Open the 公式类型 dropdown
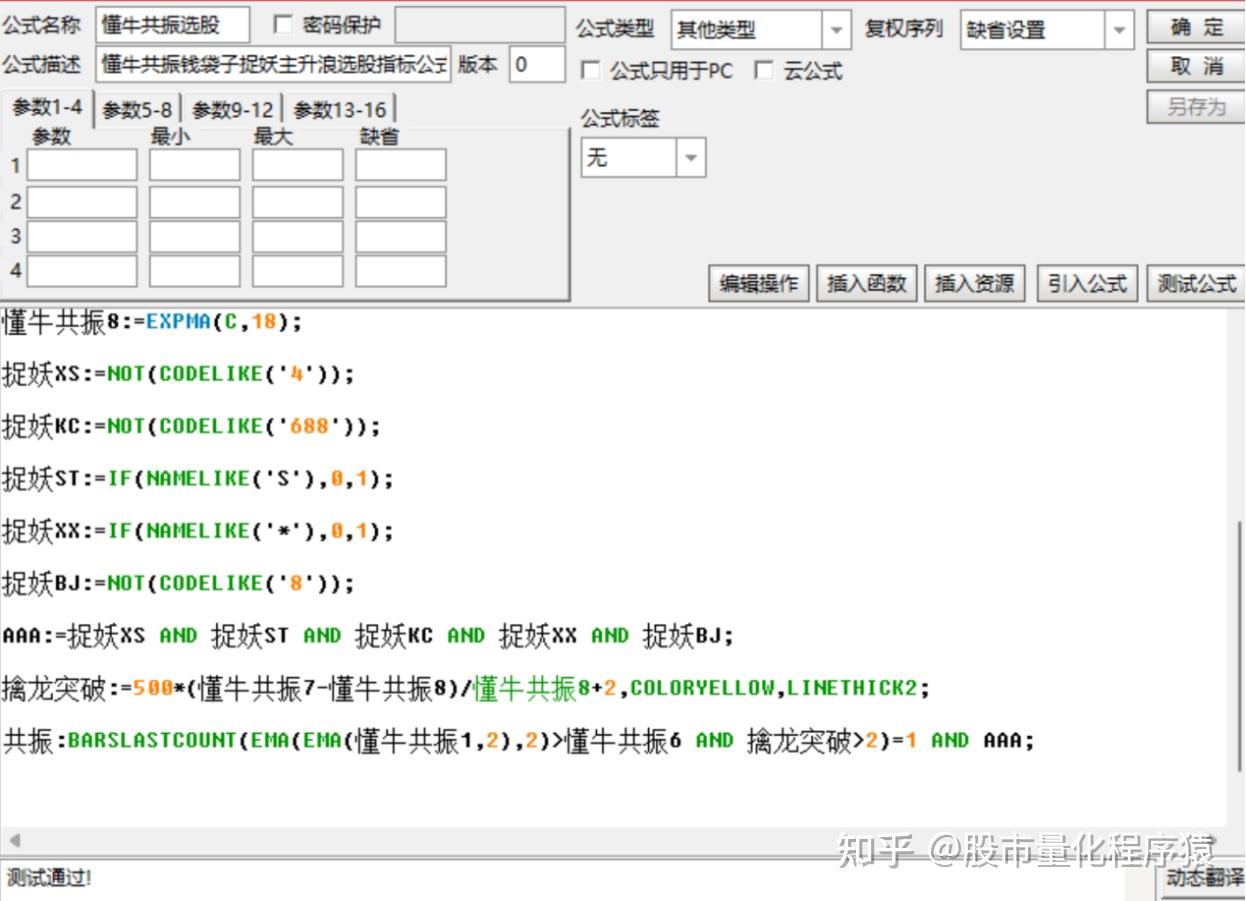The width and height of the screenshot is (1246, 901). click(x=836, y=30)
